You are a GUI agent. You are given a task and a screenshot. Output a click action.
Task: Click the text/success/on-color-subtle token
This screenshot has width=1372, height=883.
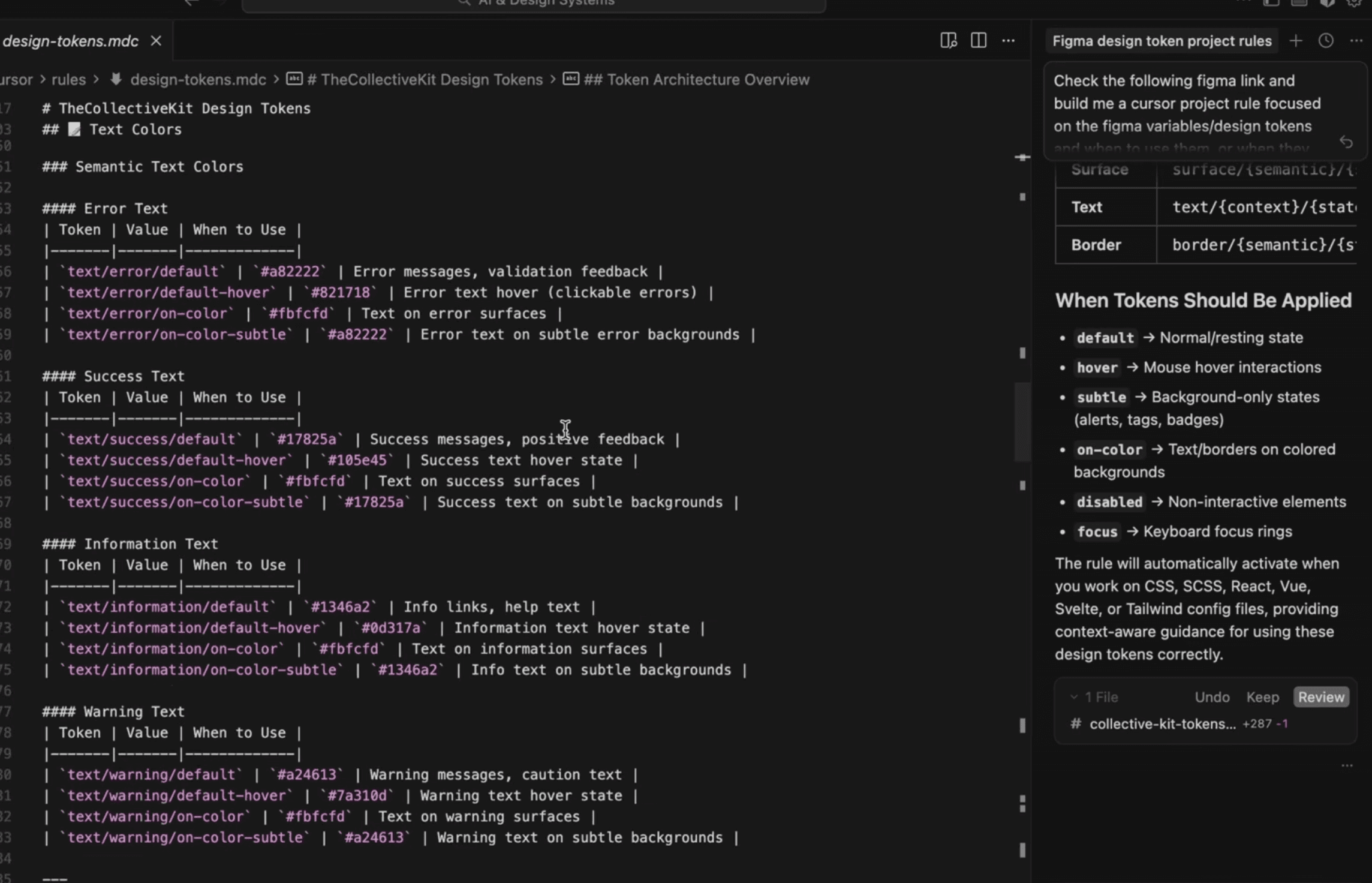point(185,503)
